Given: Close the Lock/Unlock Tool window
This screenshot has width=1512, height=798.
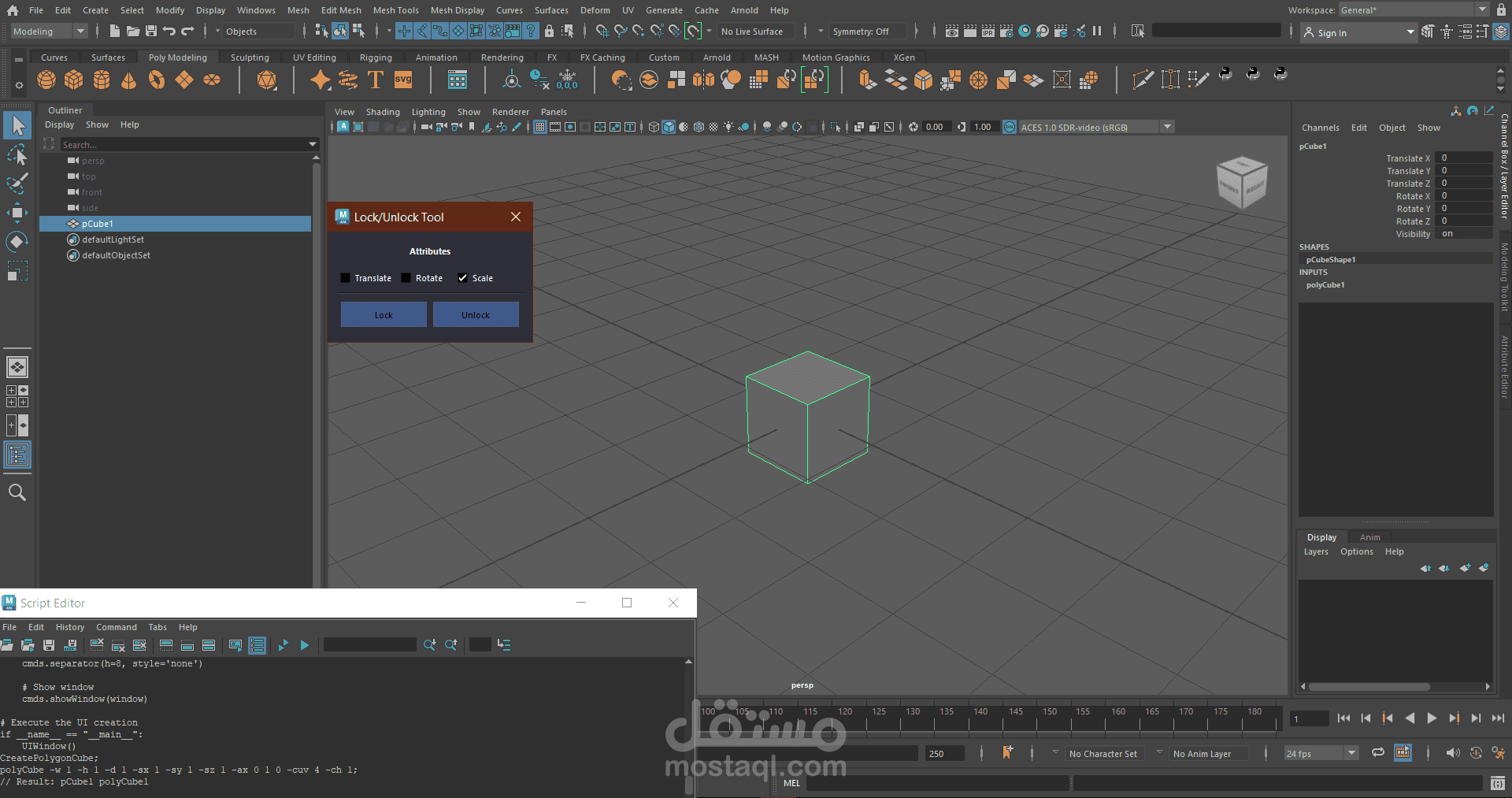Looking at the screenshot, I should pos(516,217).
